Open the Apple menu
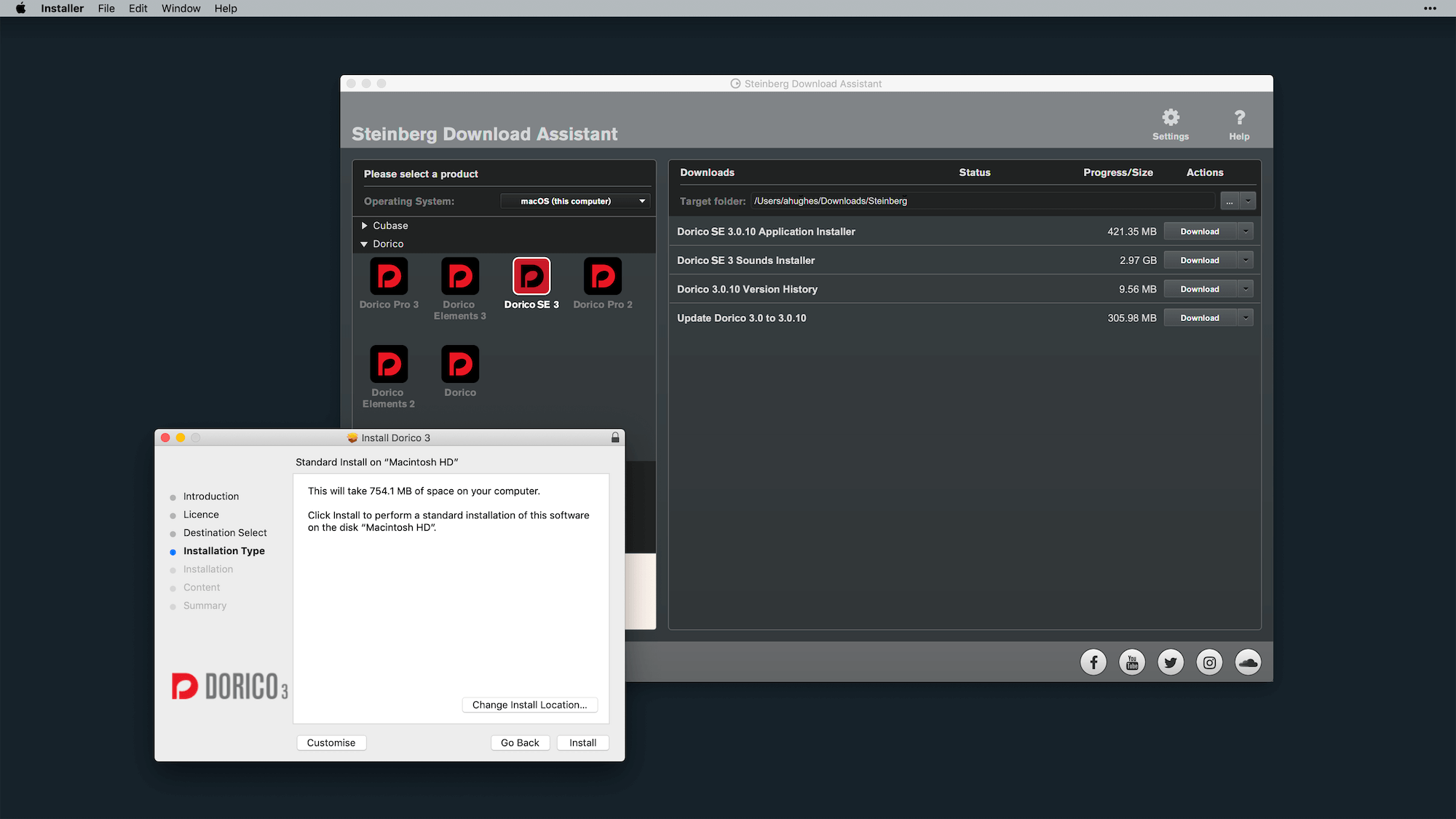The width and height of the screenshot is (1456, 819). [20, 8]
